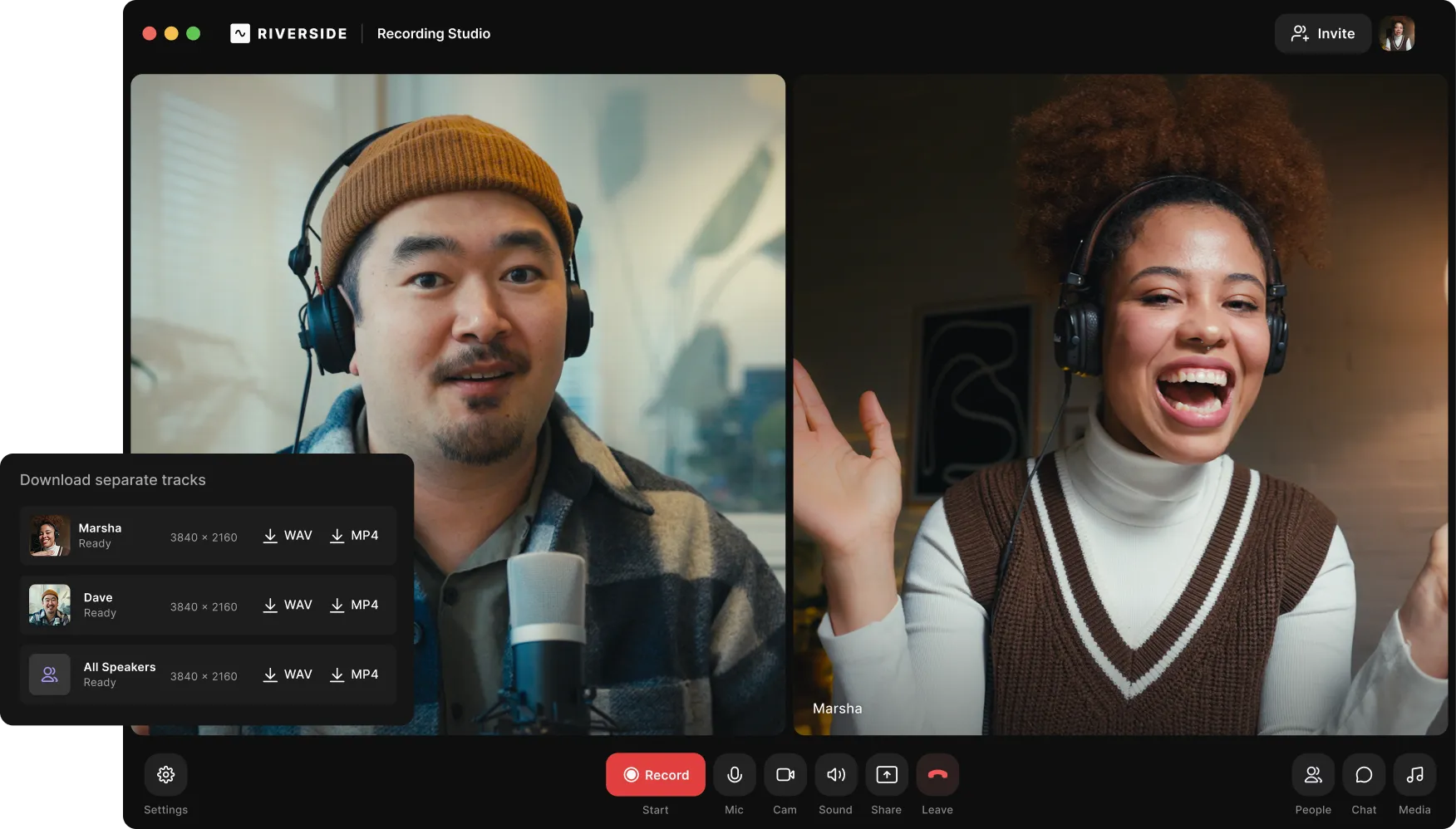The height and width of the screenshot is (829, 1456).
Task: Select Marsha's avatar in tracks list
Action: pos(50,536)
